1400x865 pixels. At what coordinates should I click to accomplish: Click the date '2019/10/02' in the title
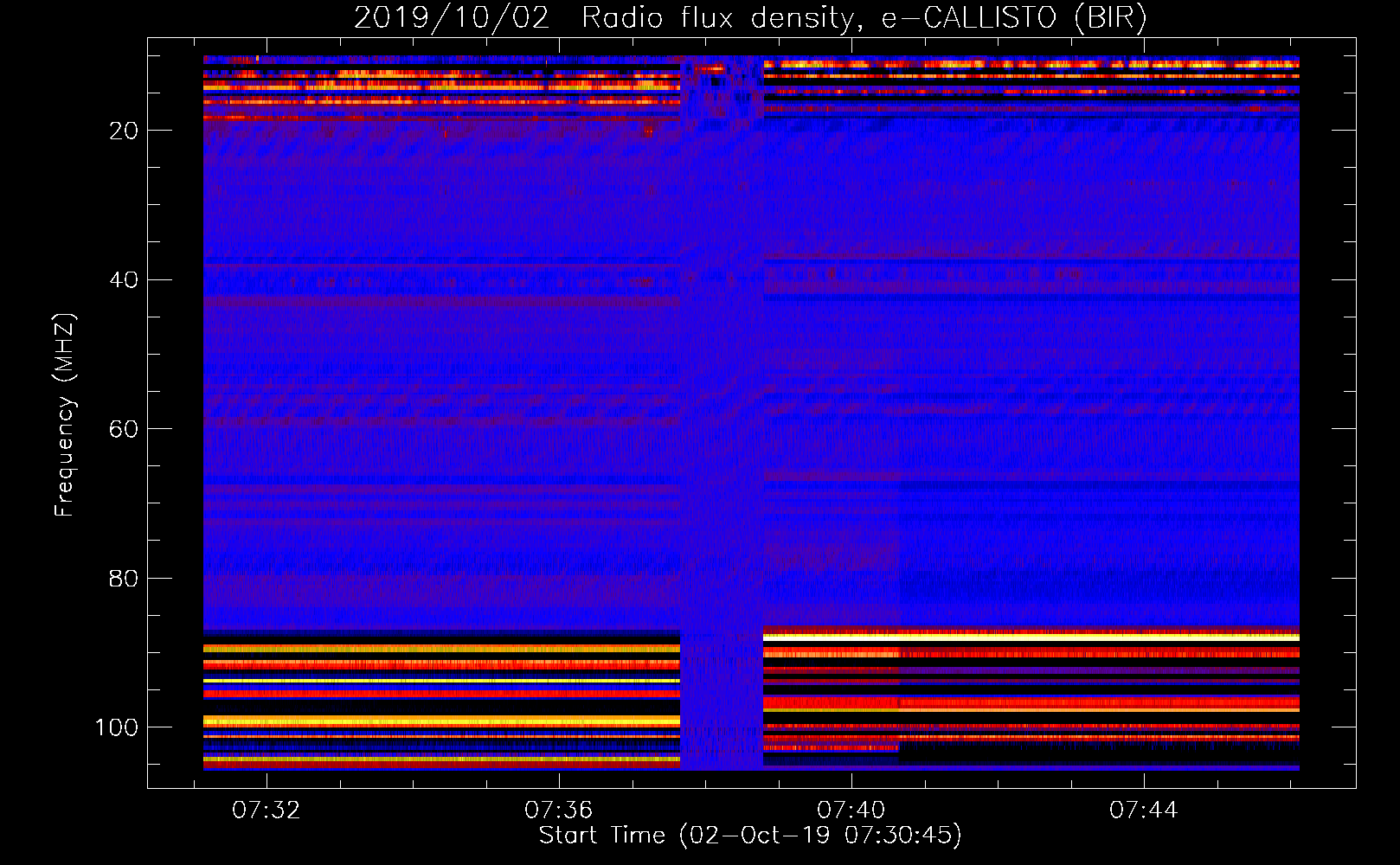[x=451, y=18]
